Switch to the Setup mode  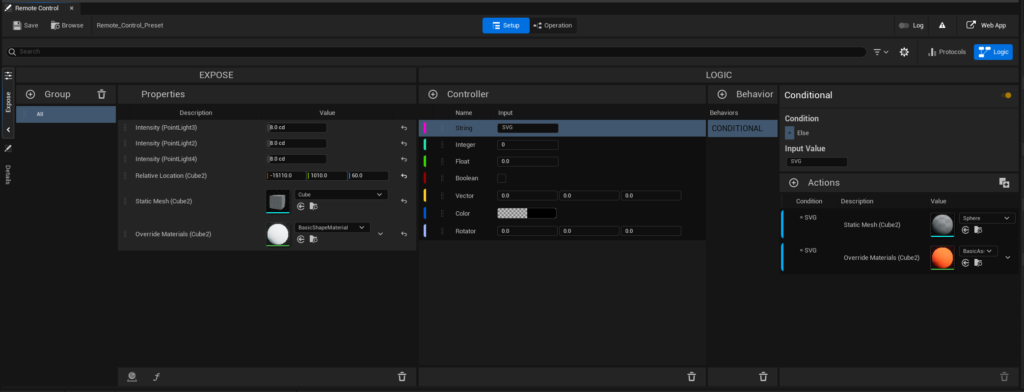tap(506, 25)
